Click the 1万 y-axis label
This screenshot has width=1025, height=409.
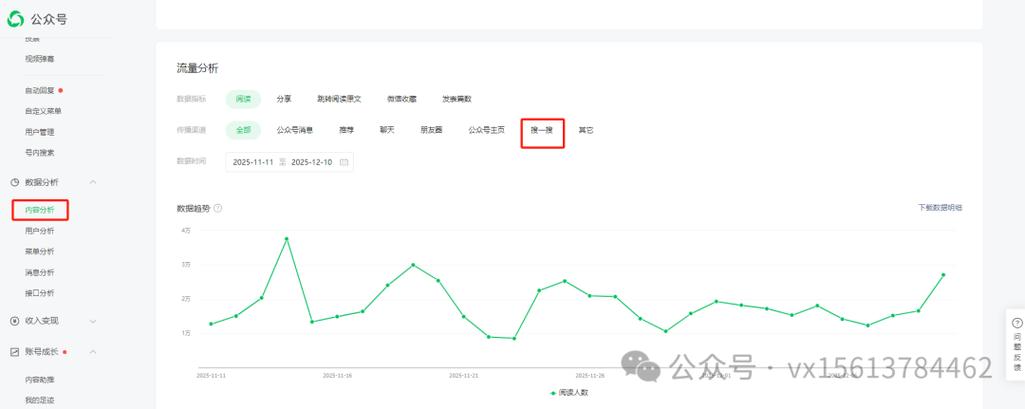coord(186,333)
